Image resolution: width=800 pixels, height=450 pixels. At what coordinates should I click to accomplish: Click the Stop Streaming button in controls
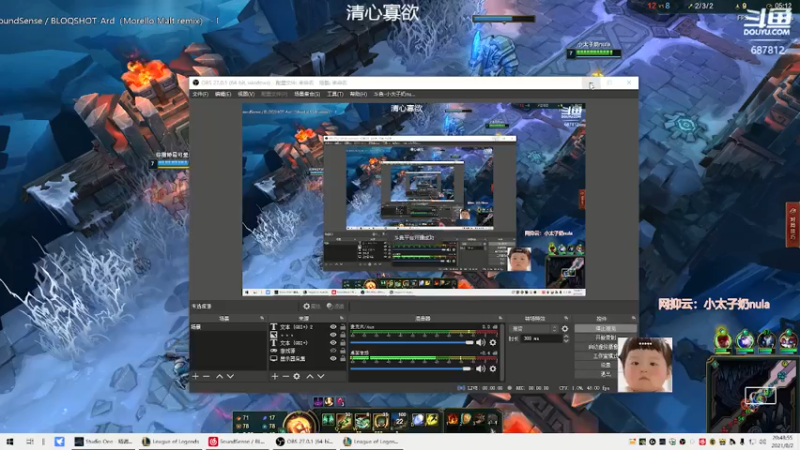pyautogui.click(x=606, y=328)
